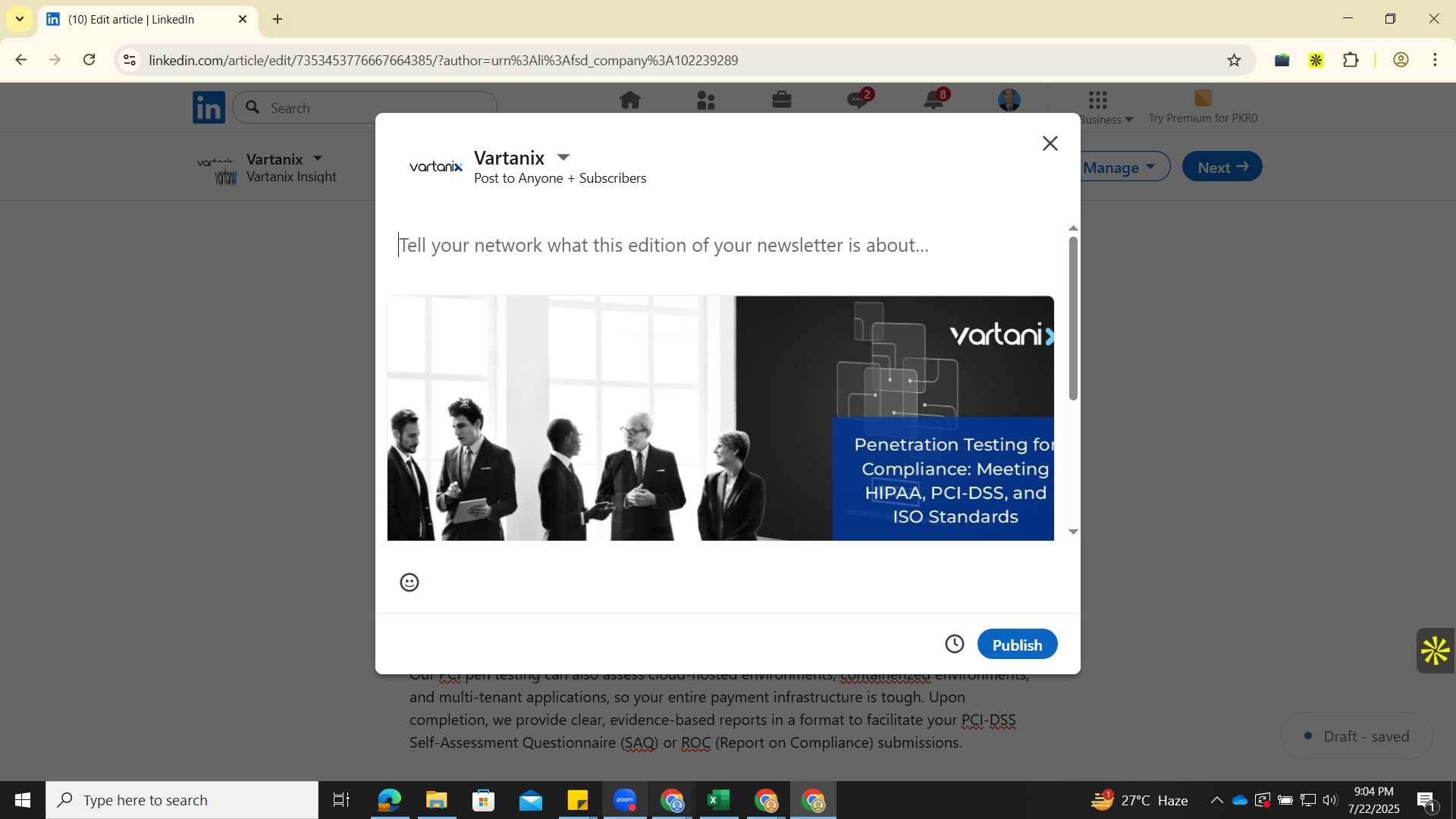Open the browser extensions puzzle icon
Image resolution: width=1456 pixels, height=819 pixels.
1351,60
